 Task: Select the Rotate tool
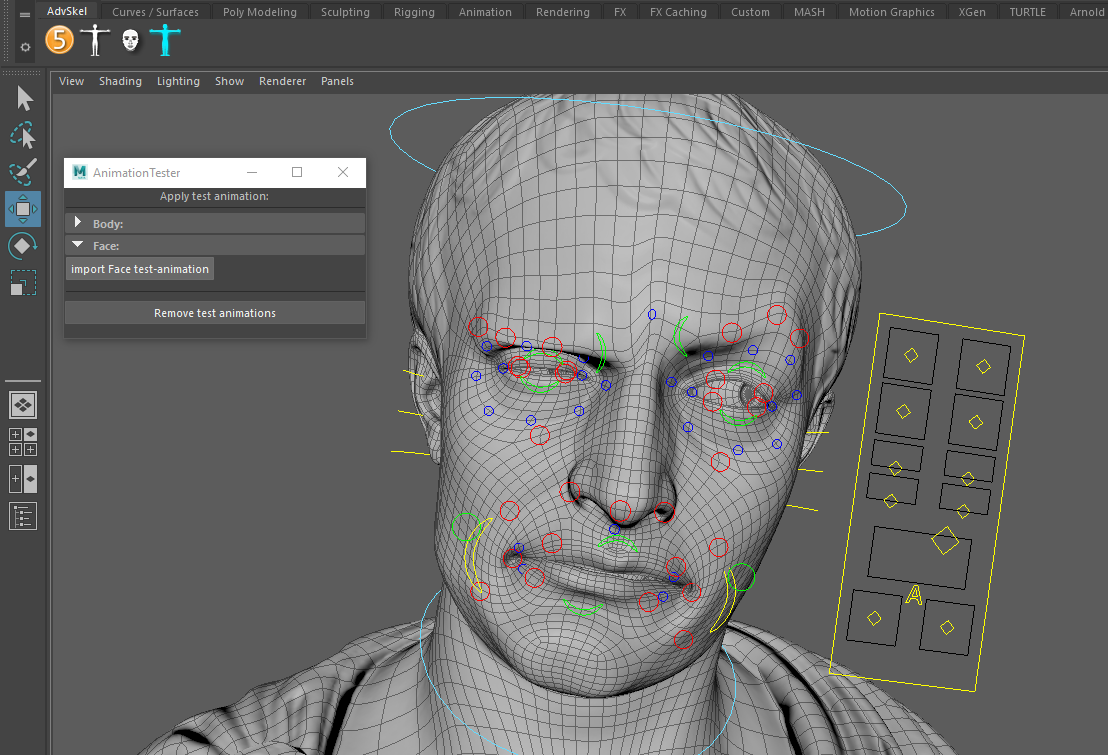click(23, 245)
